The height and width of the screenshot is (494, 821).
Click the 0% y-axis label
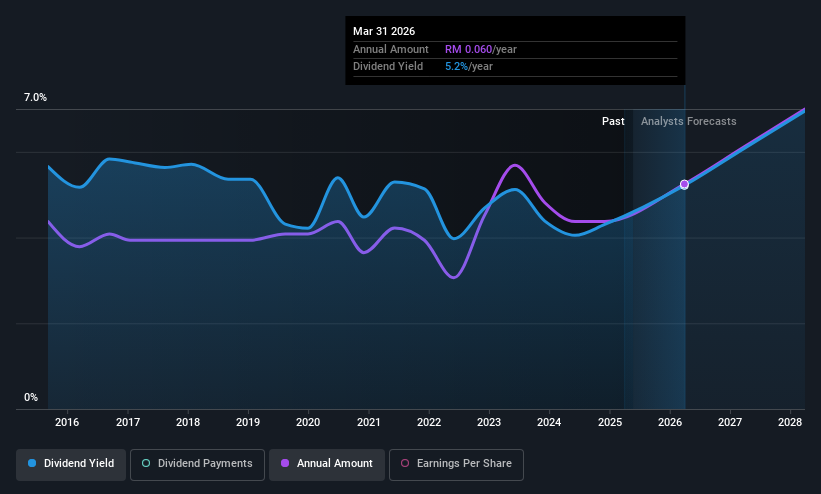31,398
